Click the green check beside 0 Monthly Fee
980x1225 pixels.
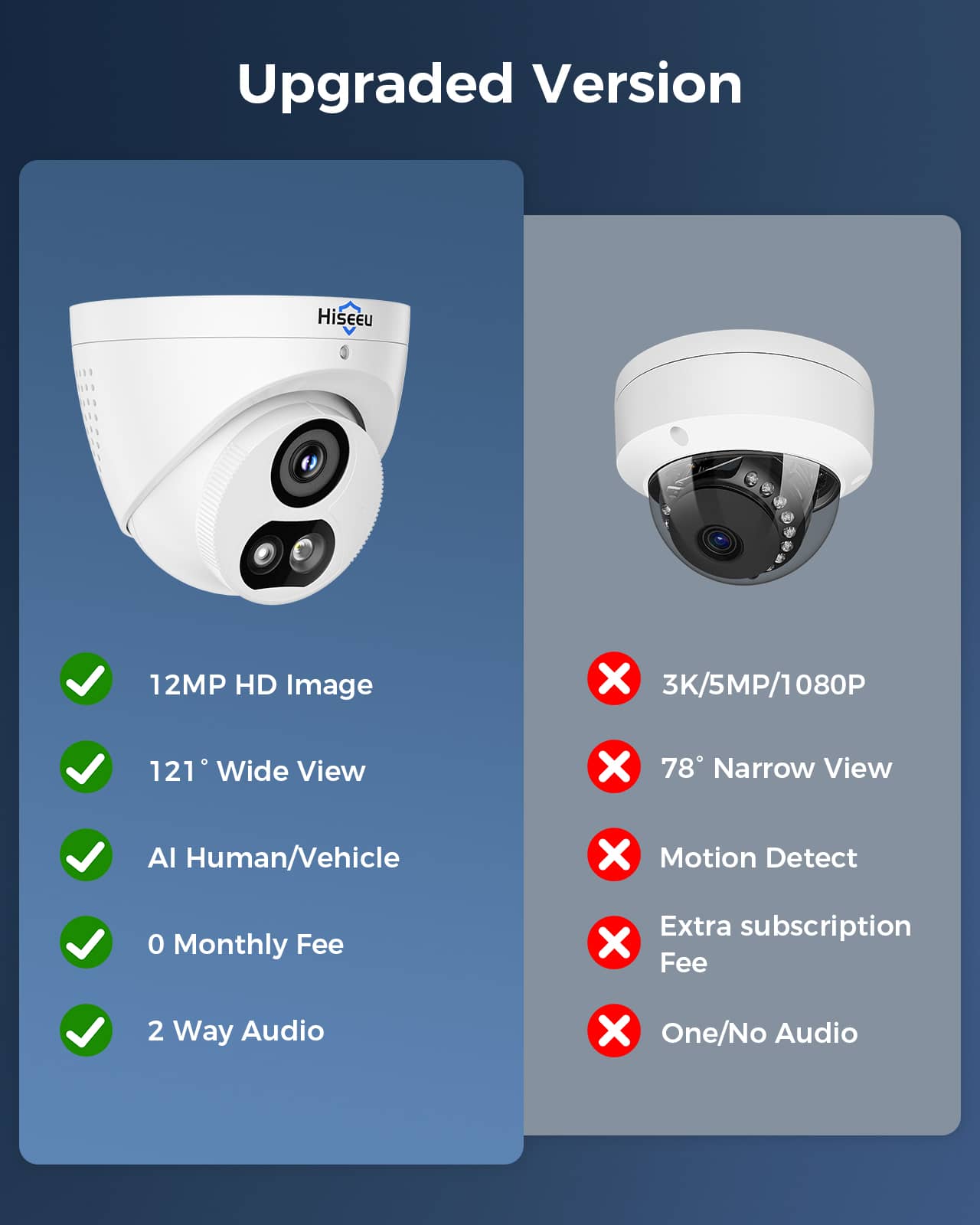(87, 942)
